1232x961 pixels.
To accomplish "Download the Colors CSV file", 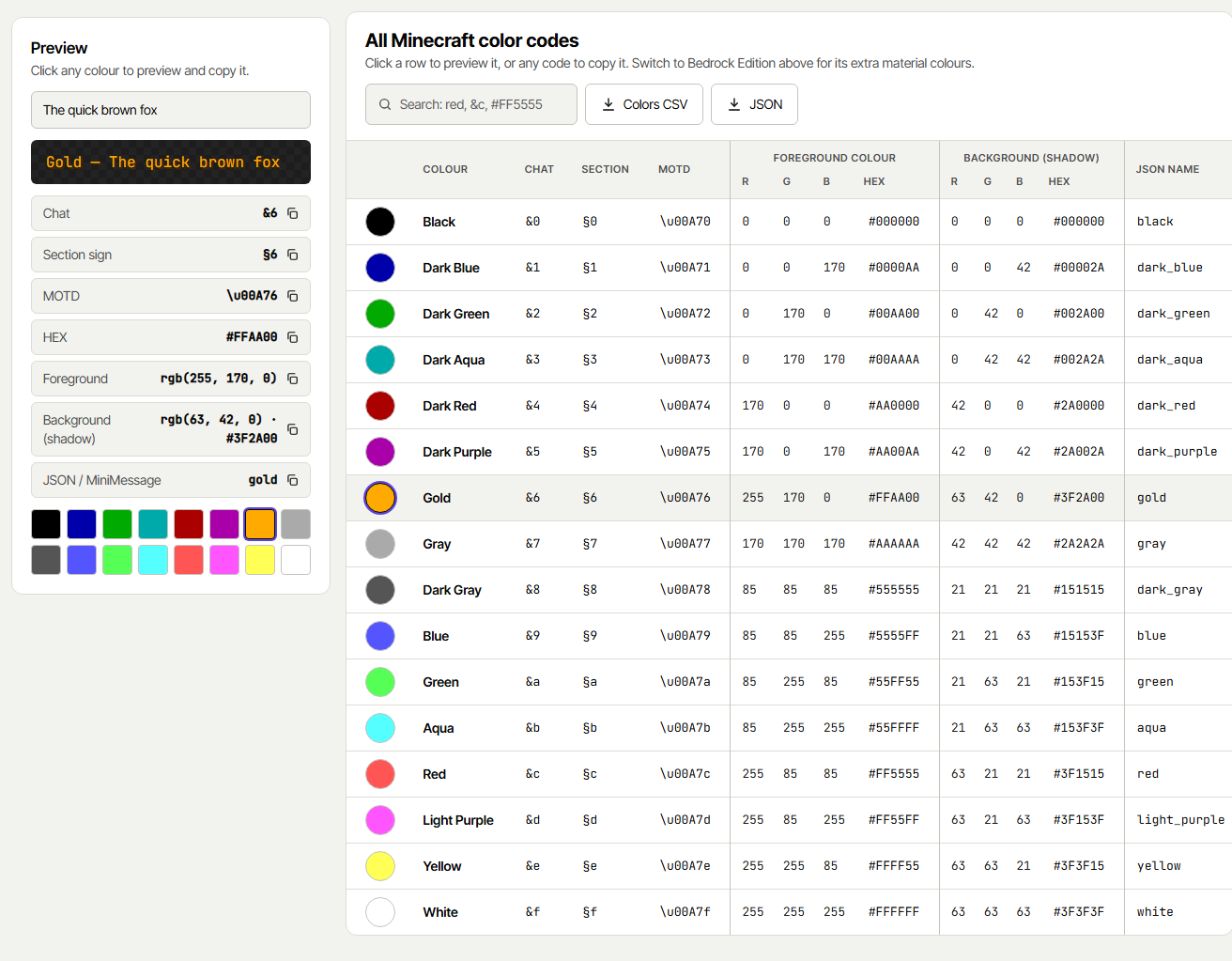I will tap(644, 104).
